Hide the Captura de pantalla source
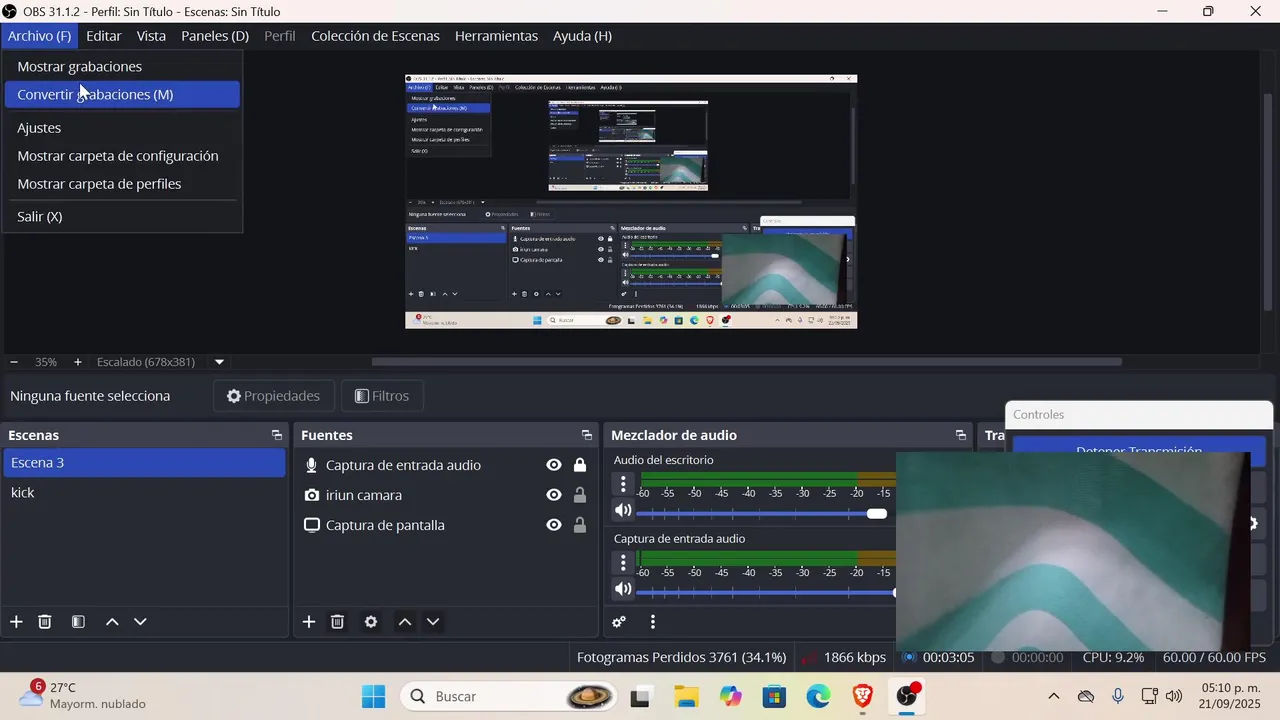Image resolution: width=1280 pixels, height=720 pixels. pyautogui.click(x=554, y=525)
